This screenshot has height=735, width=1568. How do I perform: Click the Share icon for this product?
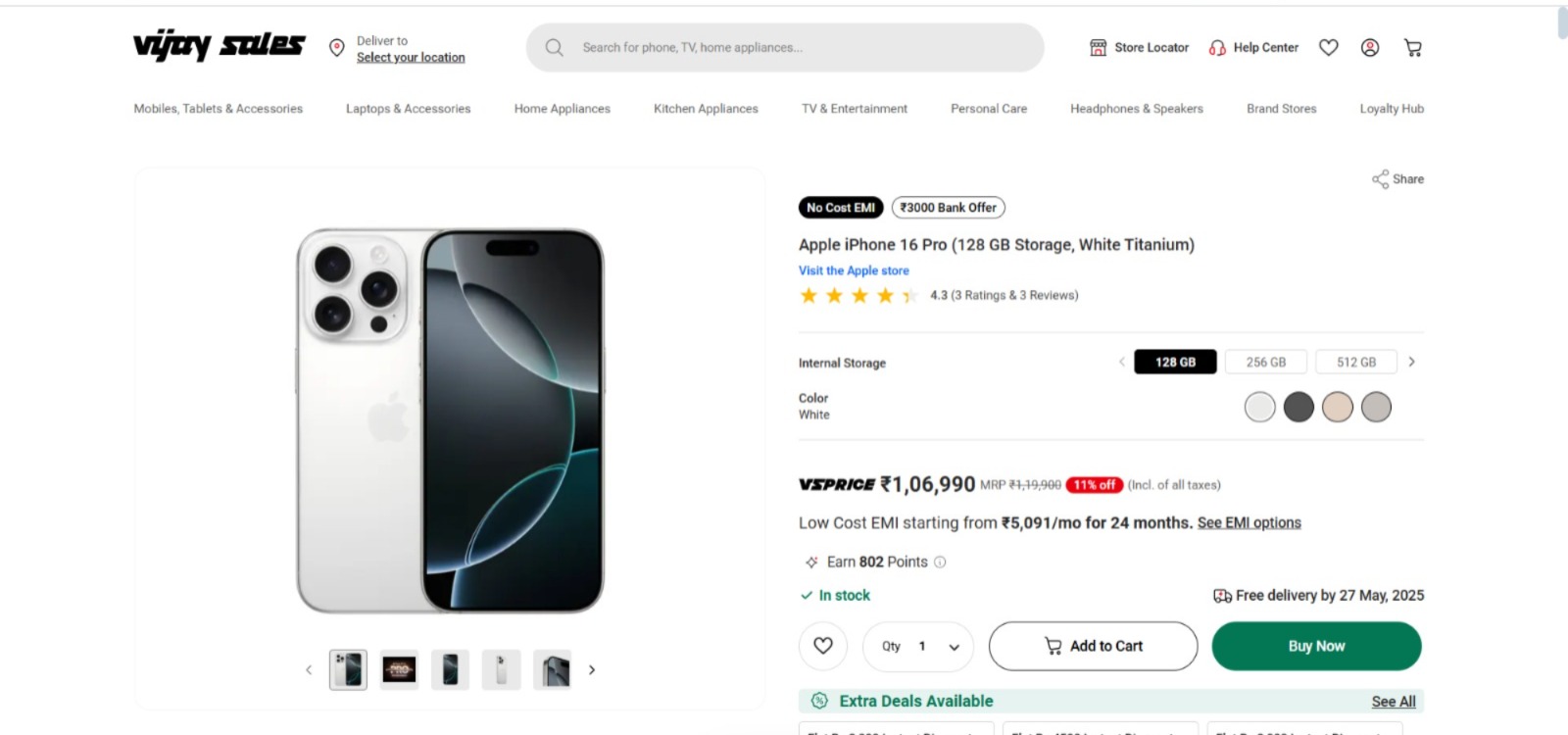point(1381,179)
